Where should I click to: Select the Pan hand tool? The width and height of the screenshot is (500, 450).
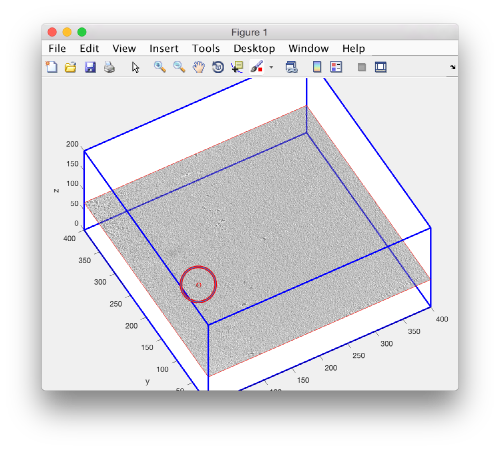(199, 67)
